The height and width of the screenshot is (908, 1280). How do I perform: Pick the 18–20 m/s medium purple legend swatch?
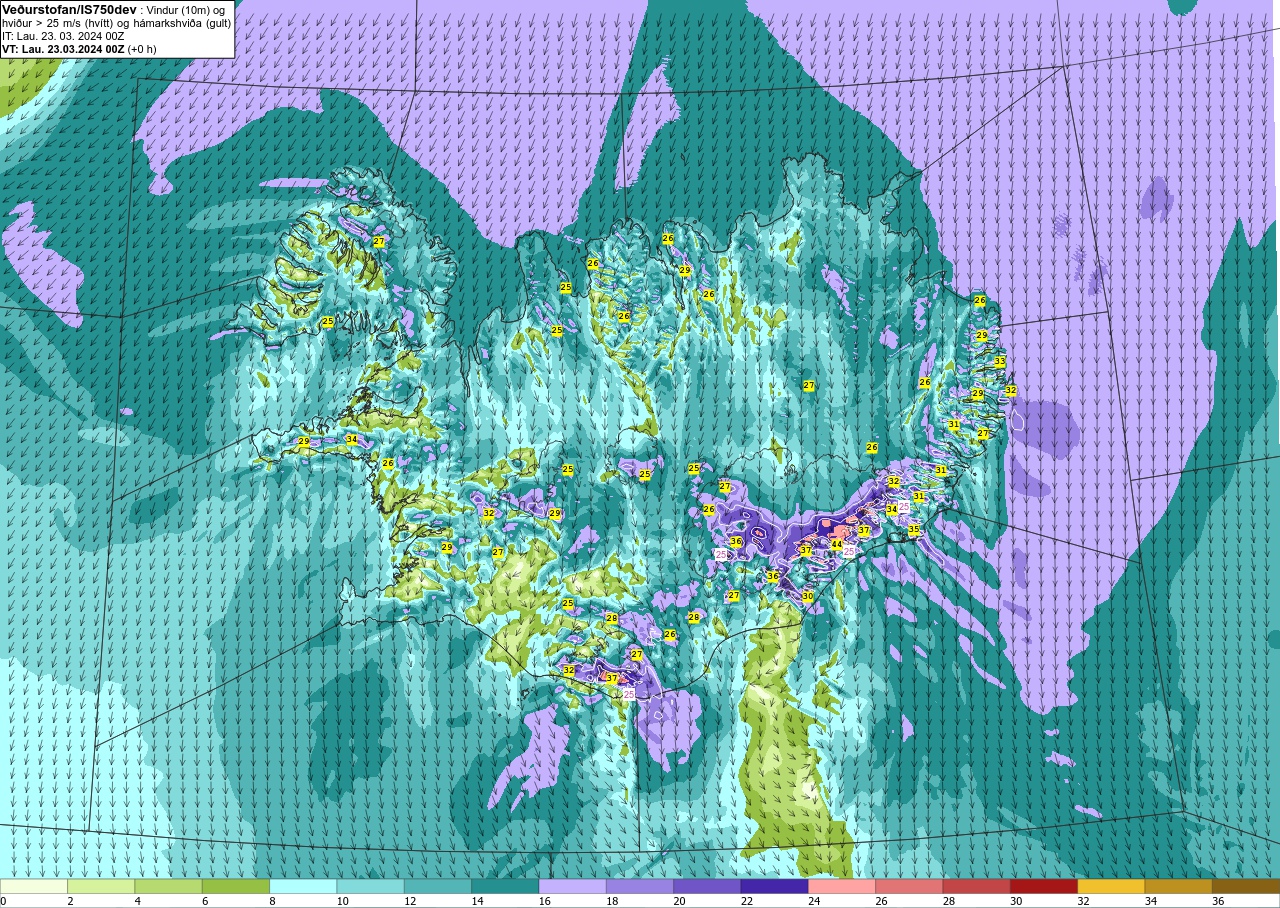[x=639, y=886]
